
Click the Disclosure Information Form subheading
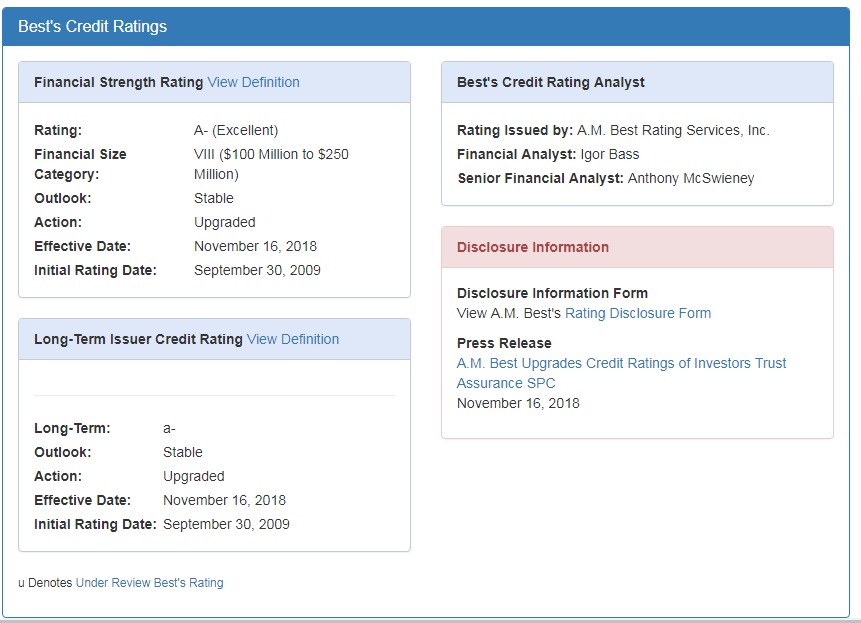552,293
